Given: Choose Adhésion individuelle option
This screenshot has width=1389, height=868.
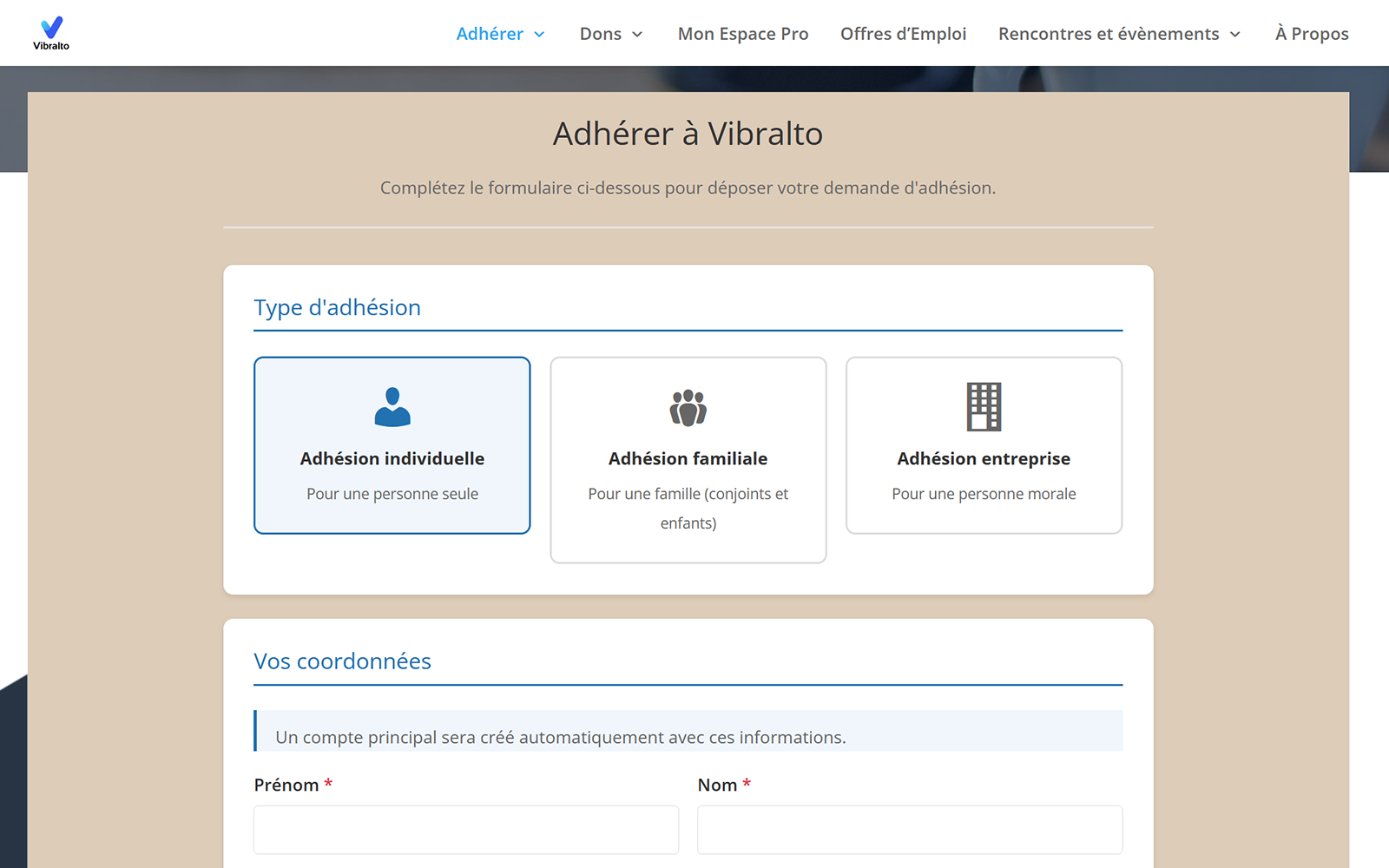Looking at the screenshot, I should click(x=392, y=445).
